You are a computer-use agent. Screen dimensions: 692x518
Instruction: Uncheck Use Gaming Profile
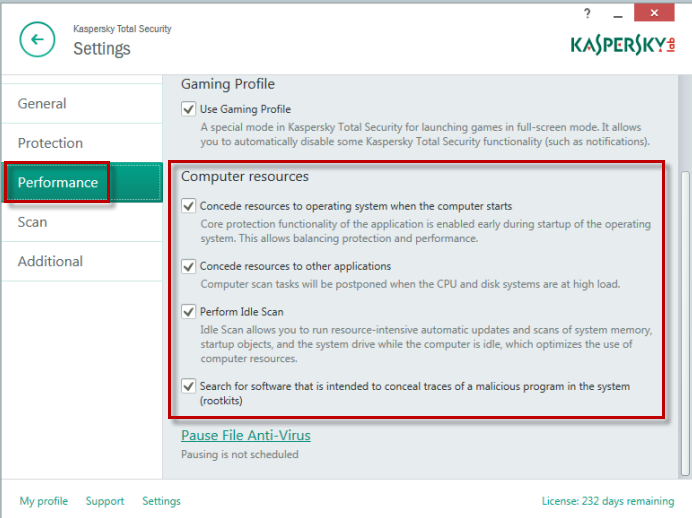tap(188, 109)
